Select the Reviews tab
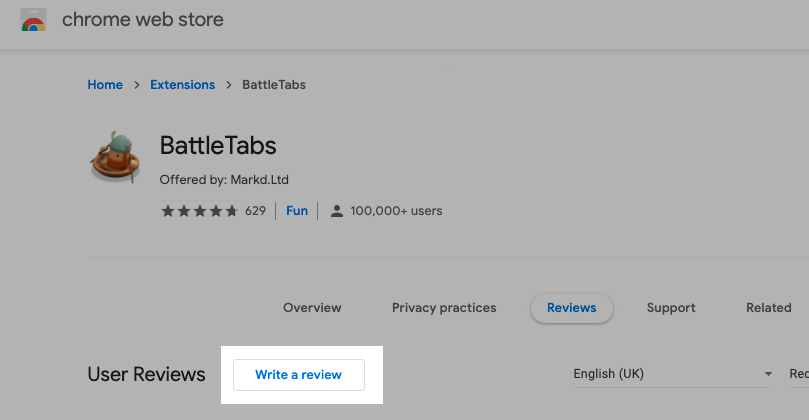The height and width of the screenshot is (420, 809). click(x=572, y=308)
